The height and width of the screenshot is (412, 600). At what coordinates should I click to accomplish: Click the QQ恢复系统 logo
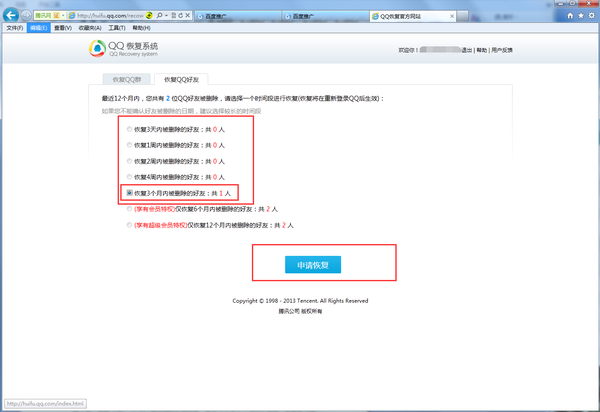coord(124,49)
